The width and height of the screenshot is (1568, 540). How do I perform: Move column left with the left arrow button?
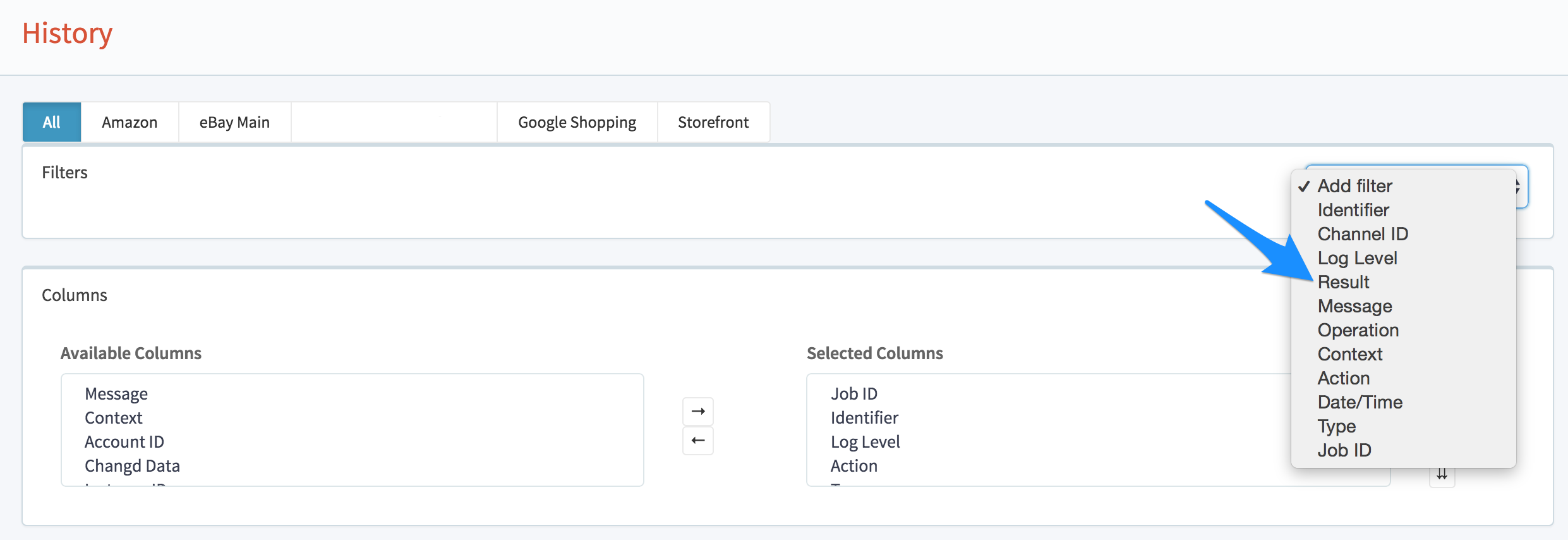698,441
